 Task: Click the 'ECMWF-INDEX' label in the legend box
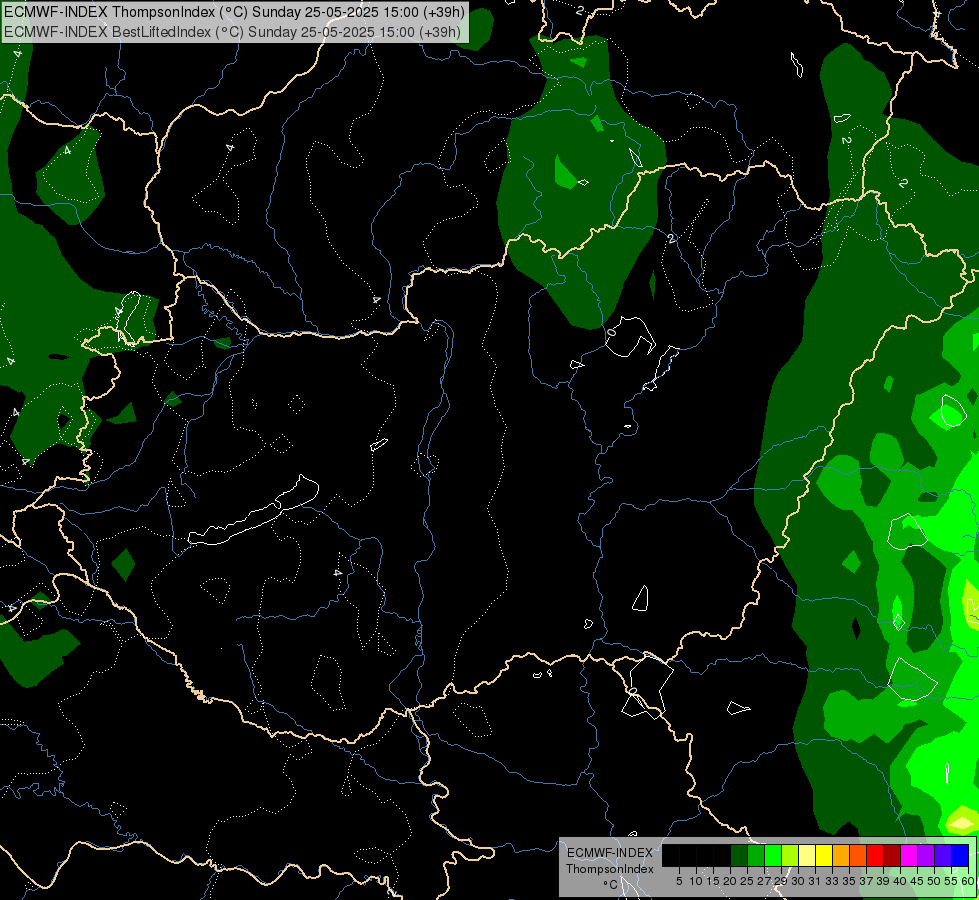tap(610, 853)
